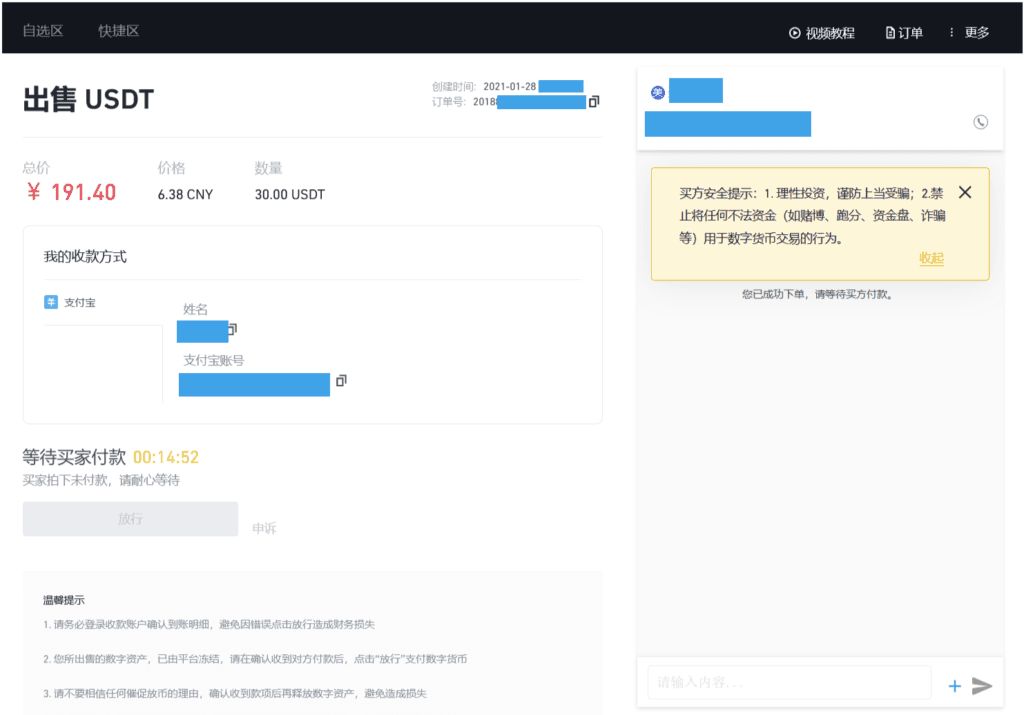Collapse the notice via 收起 link
The height and width of the screenshot is (715, 1024).
(931, 258)
